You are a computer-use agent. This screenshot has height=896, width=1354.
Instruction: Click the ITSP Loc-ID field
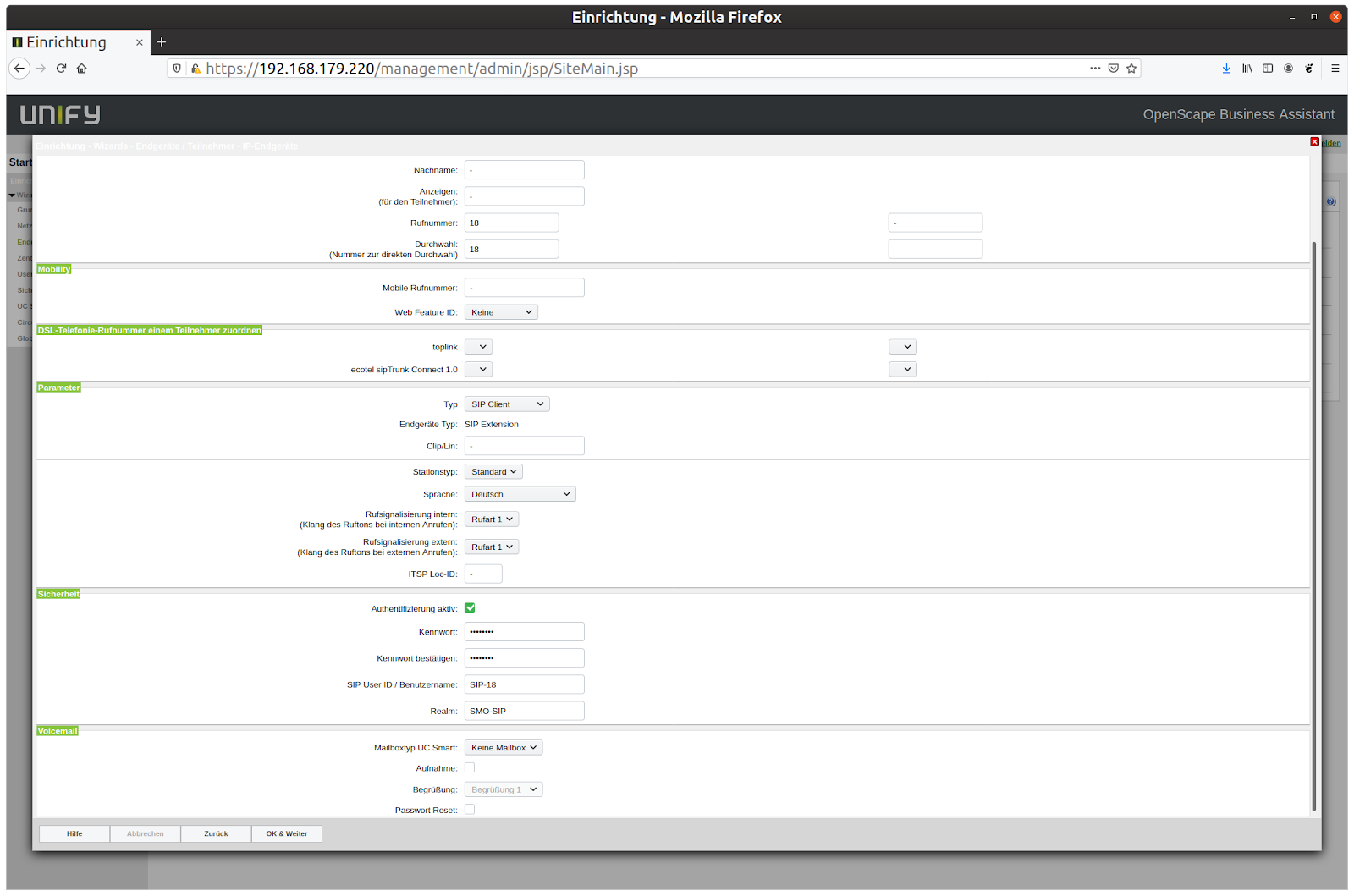[x=483, y=574]
